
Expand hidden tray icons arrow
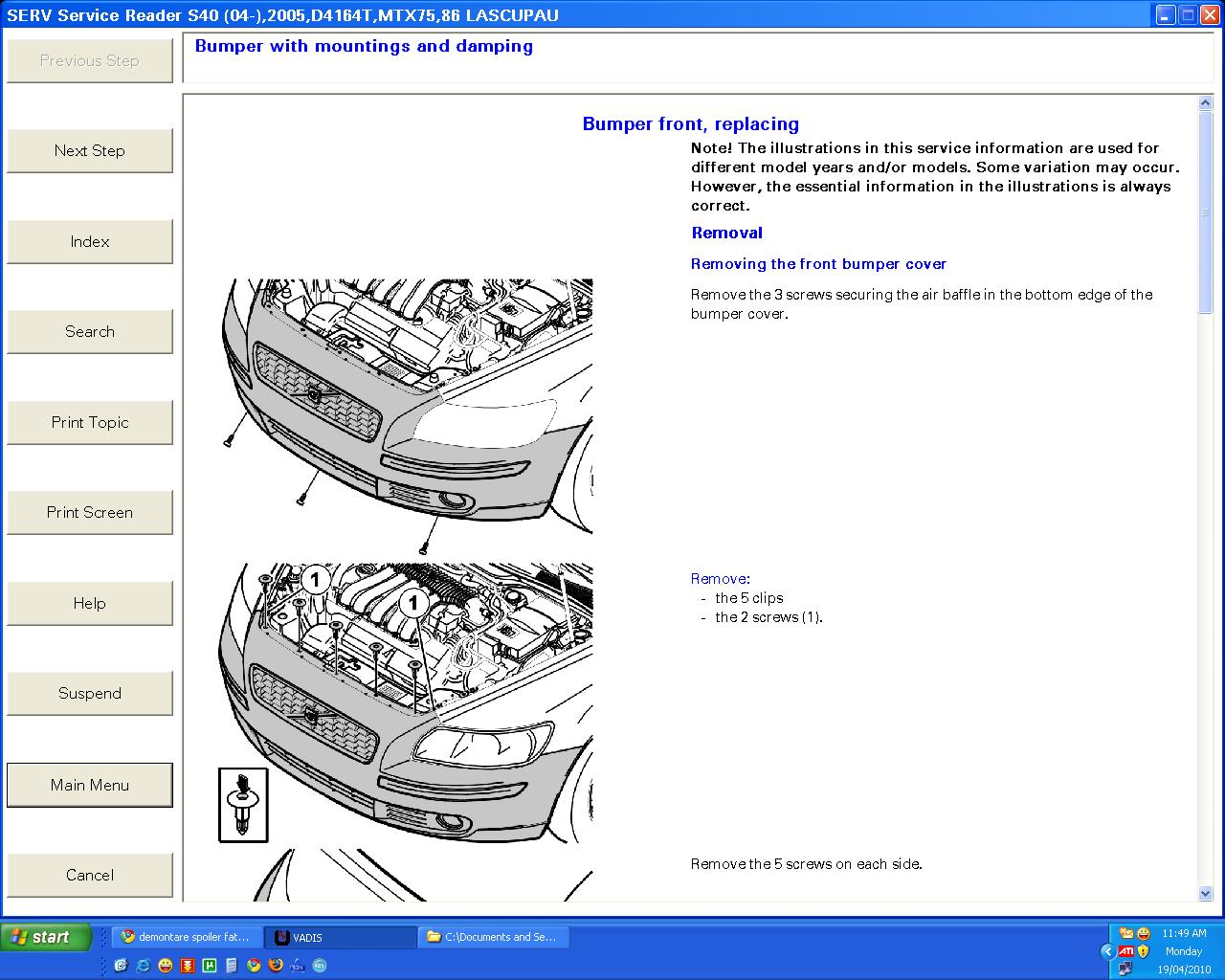pos(1108,951)
